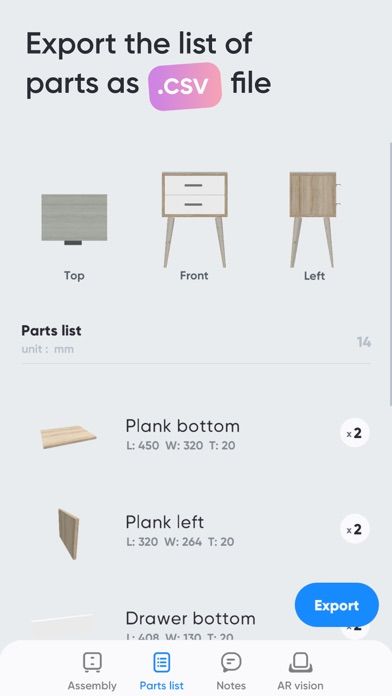Open the Plank bottom list entry
The image size is (392, 696).
click(196, 434)
